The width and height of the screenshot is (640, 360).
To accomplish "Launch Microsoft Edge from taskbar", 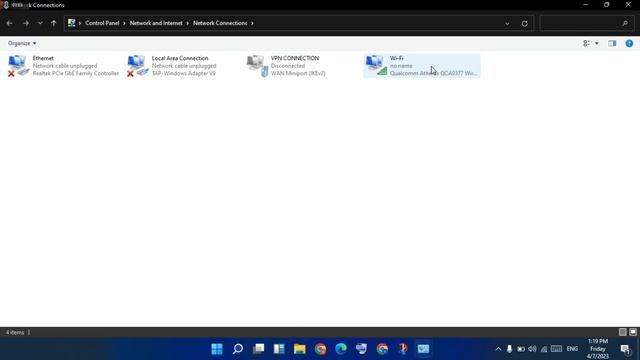I will [x=341, y=349].
